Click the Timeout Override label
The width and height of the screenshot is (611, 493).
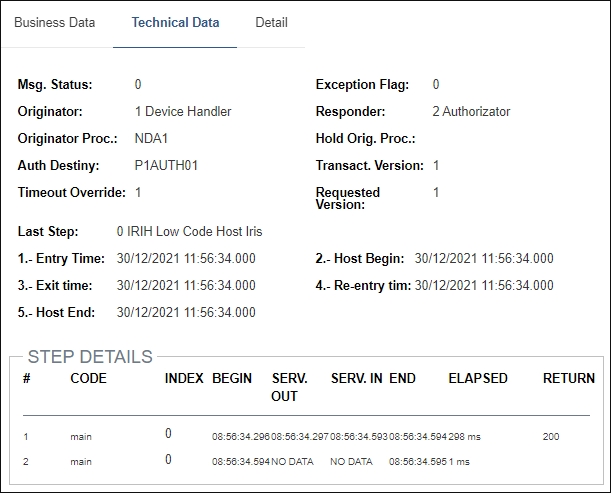click(x=72, y=192)
